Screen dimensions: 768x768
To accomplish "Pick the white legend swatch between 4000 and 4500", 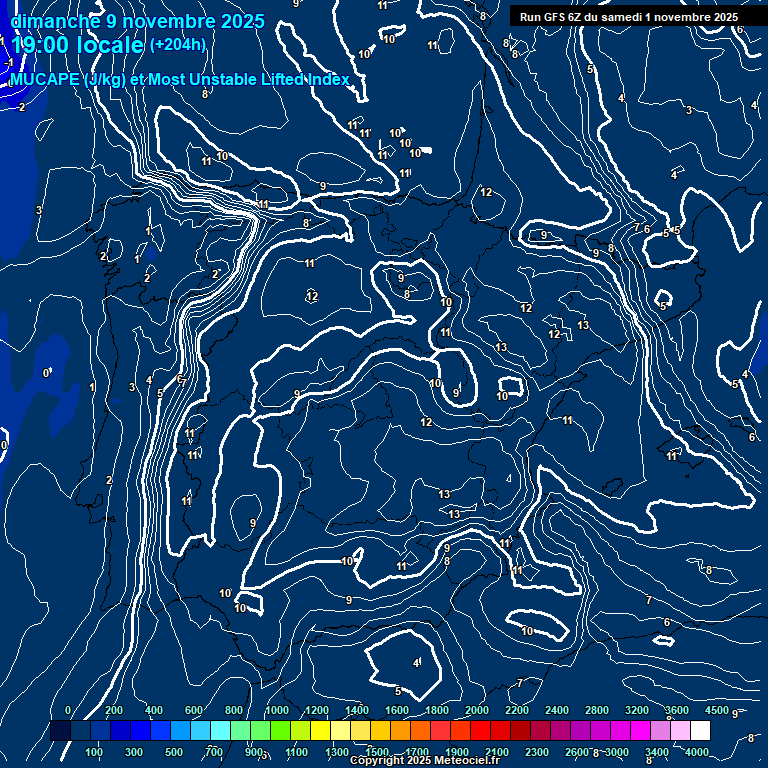I will tap(701, 730).
